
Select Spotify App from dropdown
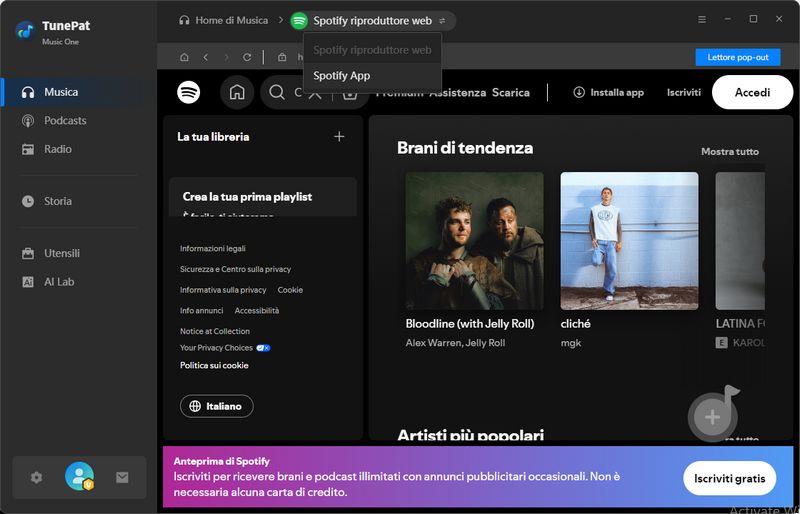[372, 76]
